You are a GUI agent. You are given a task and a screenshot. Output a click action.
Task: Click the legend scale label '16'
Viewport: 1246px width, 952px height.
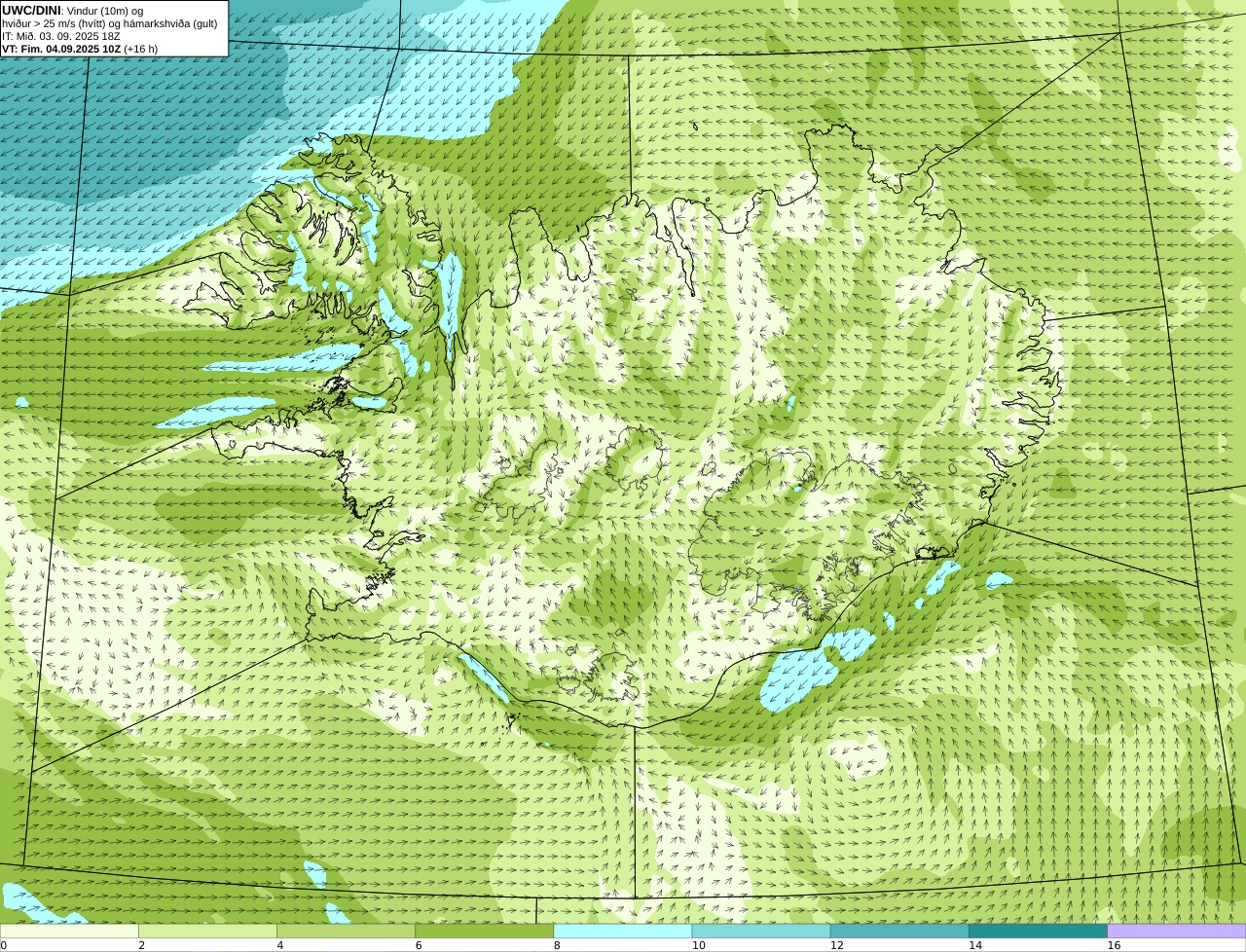[x=1114, y=945]
